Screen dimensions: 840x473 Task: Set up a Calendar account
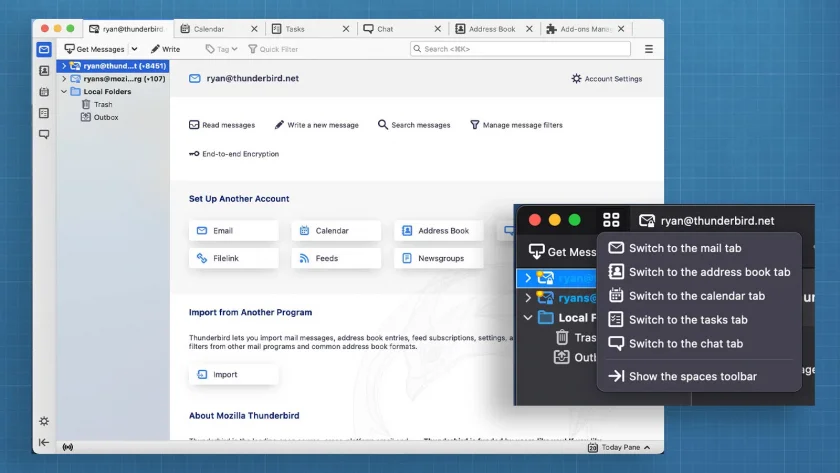(x=336, y=231)
